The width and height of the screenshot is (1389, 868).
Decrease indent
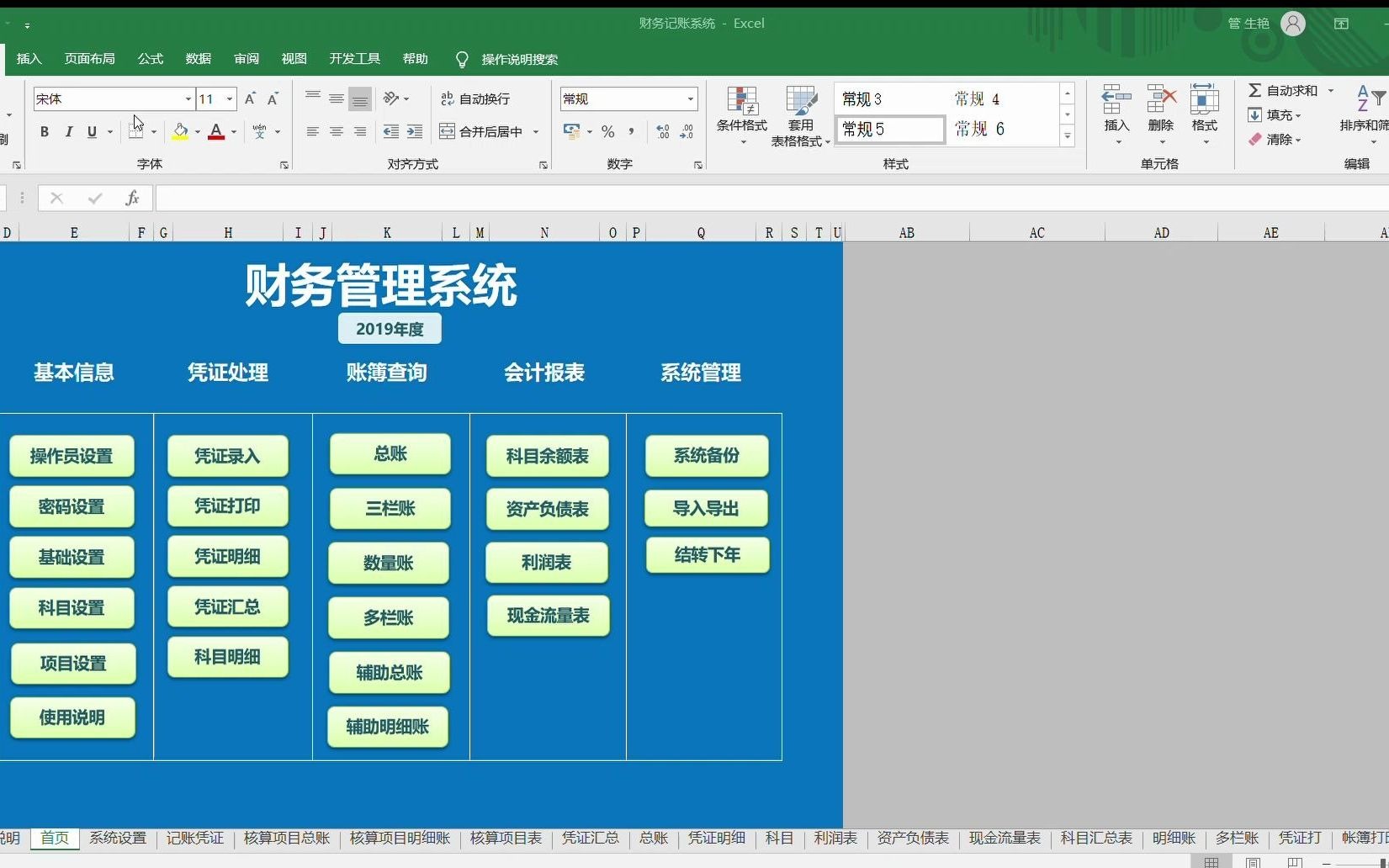pos(391,131)
